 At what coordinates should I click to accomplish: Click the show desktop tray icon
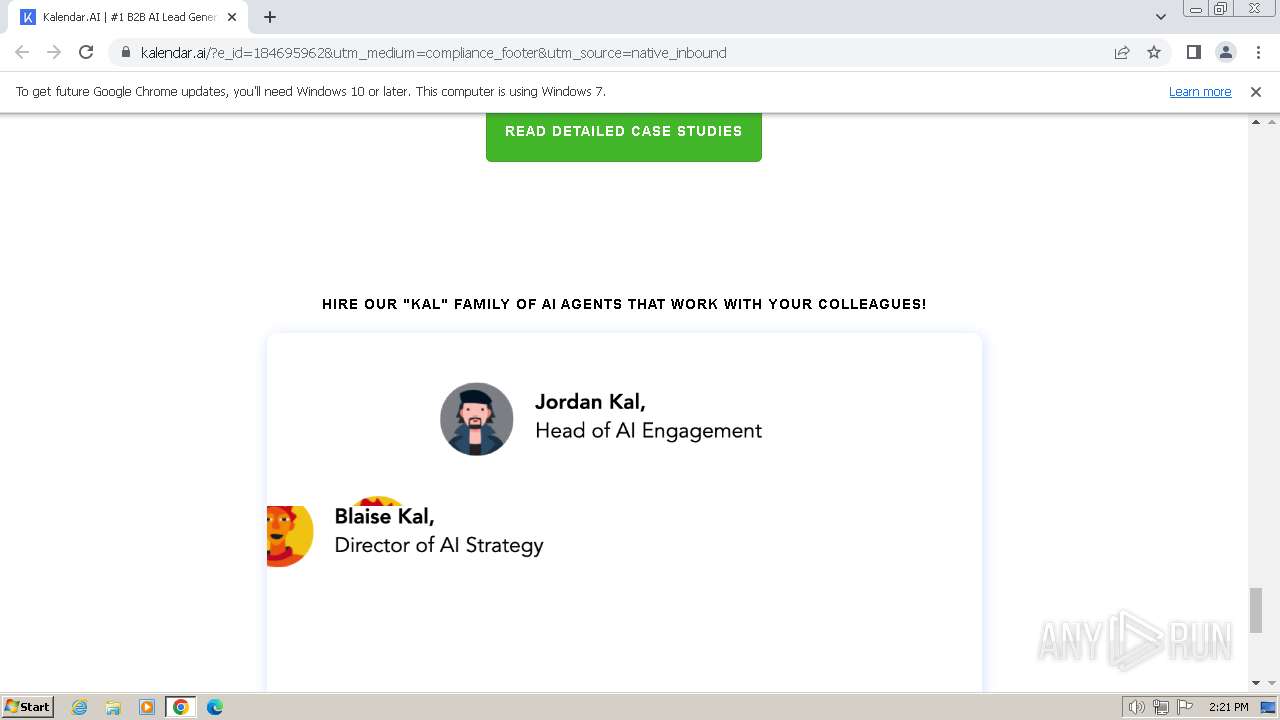coord(1269,707)
